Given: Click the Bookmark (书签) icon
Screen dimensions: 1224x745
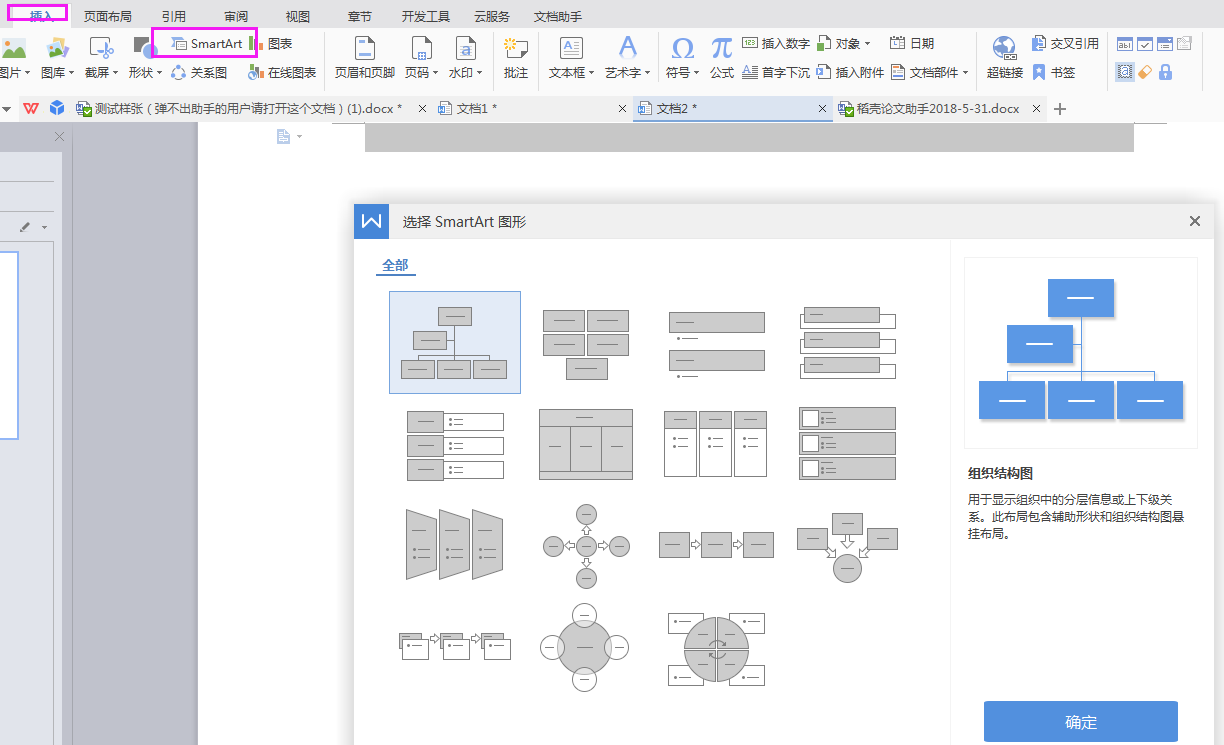Looking at the screenshot, I should point(1054,72).
